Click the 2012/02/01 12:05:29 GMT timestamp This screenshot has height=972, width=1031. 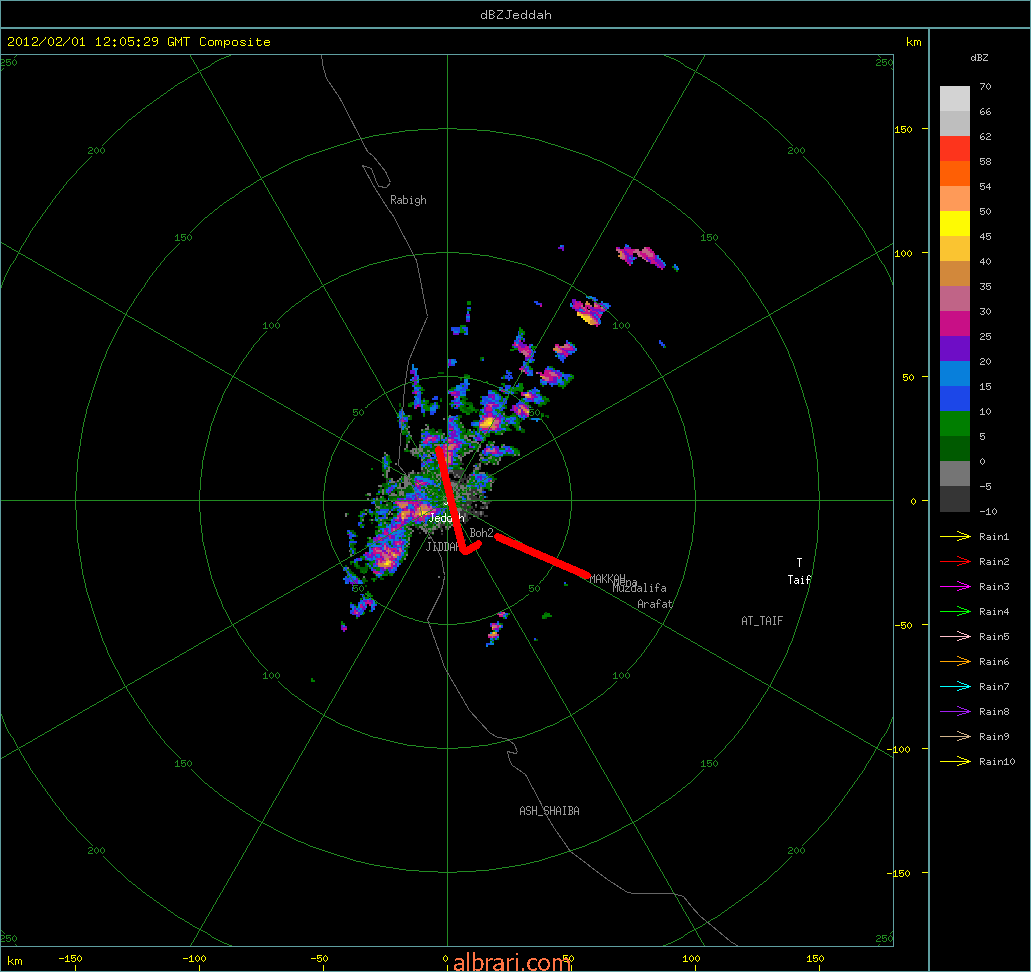click(99, 41)
